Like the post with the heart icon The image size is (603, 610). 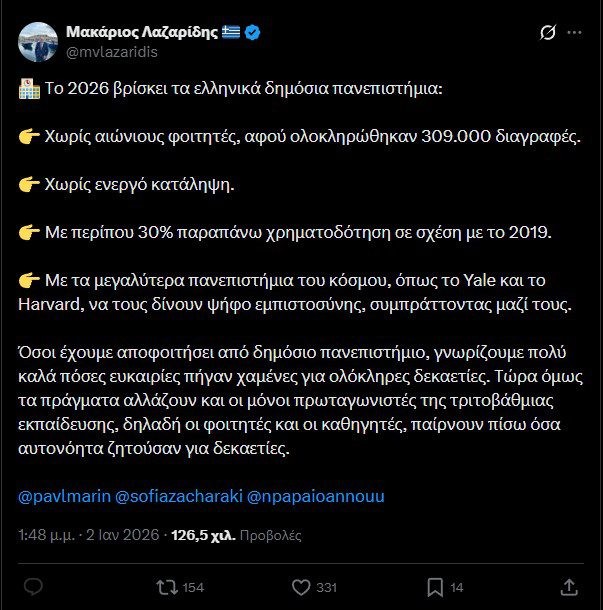[300, 586]
